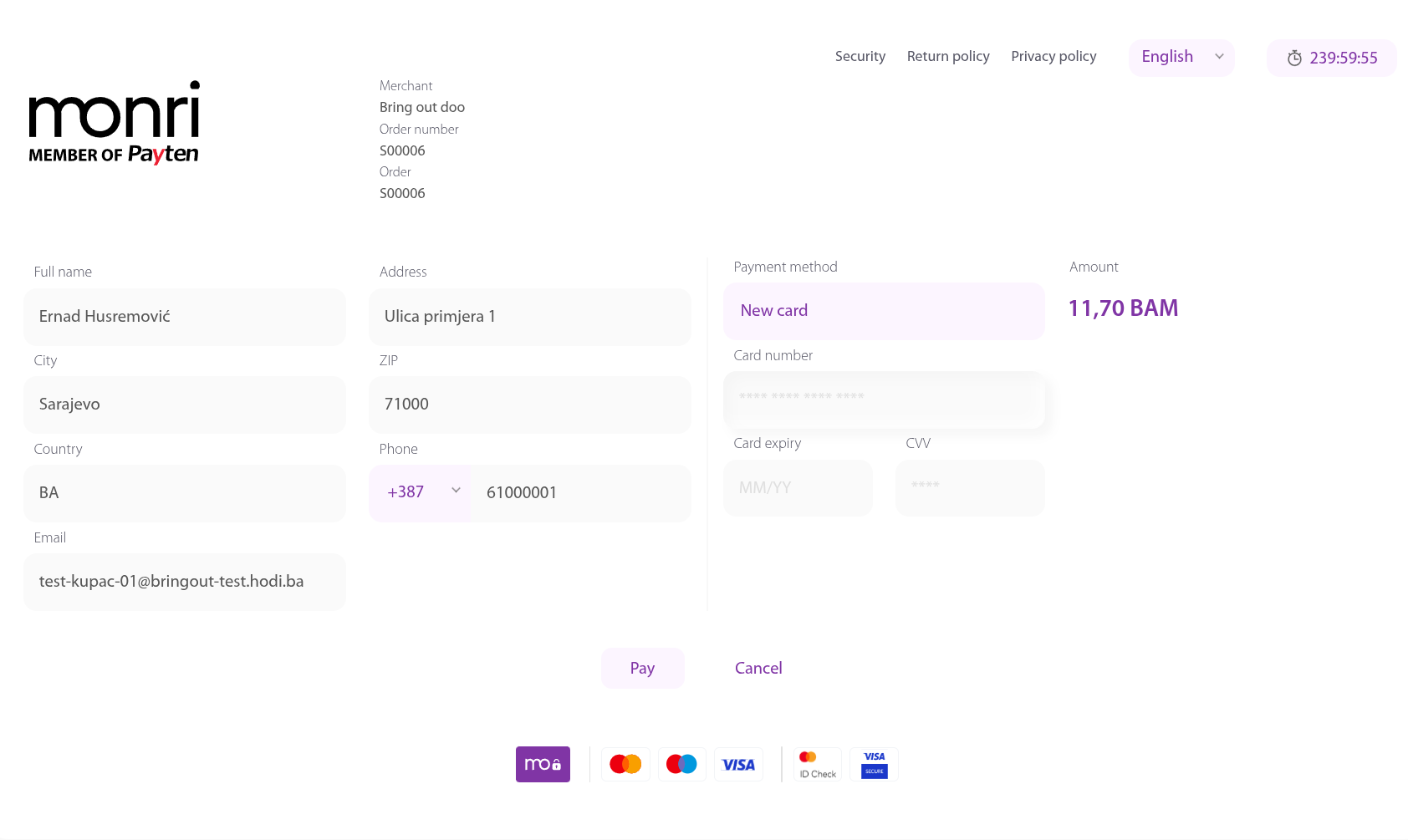Click into the CVV field

(x=969, y=488)
